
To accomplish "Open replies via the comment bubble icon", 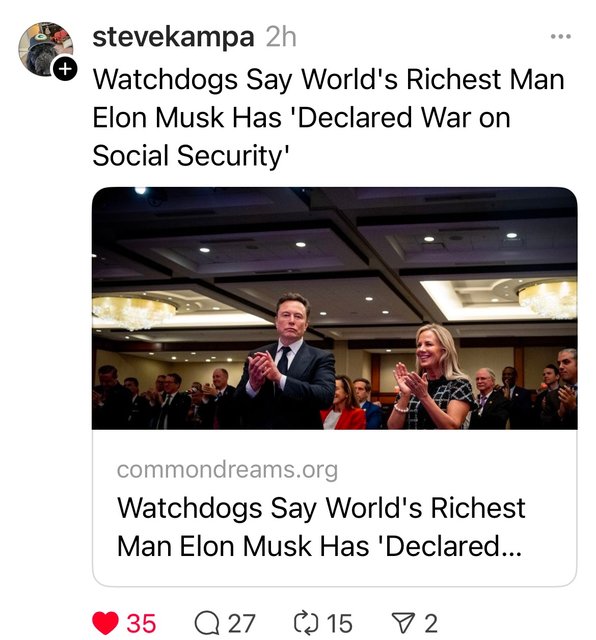I will tap(208, 623).
